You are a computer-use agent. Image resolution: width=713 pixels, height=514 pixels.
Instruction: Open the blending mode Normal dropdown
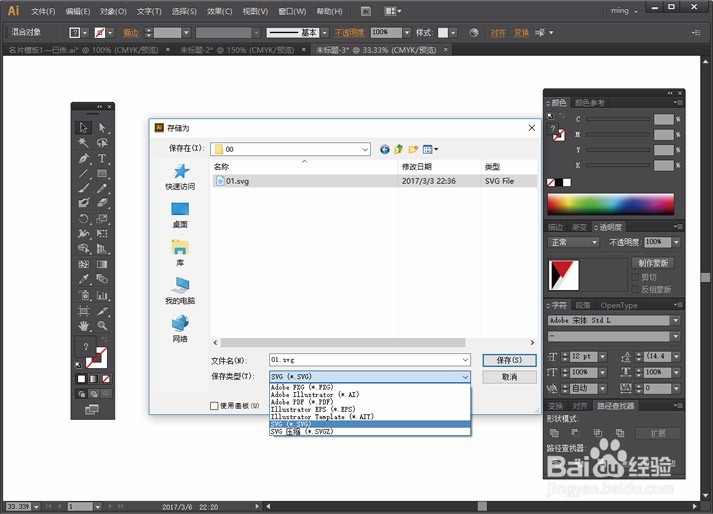click(x=594, y=242)
